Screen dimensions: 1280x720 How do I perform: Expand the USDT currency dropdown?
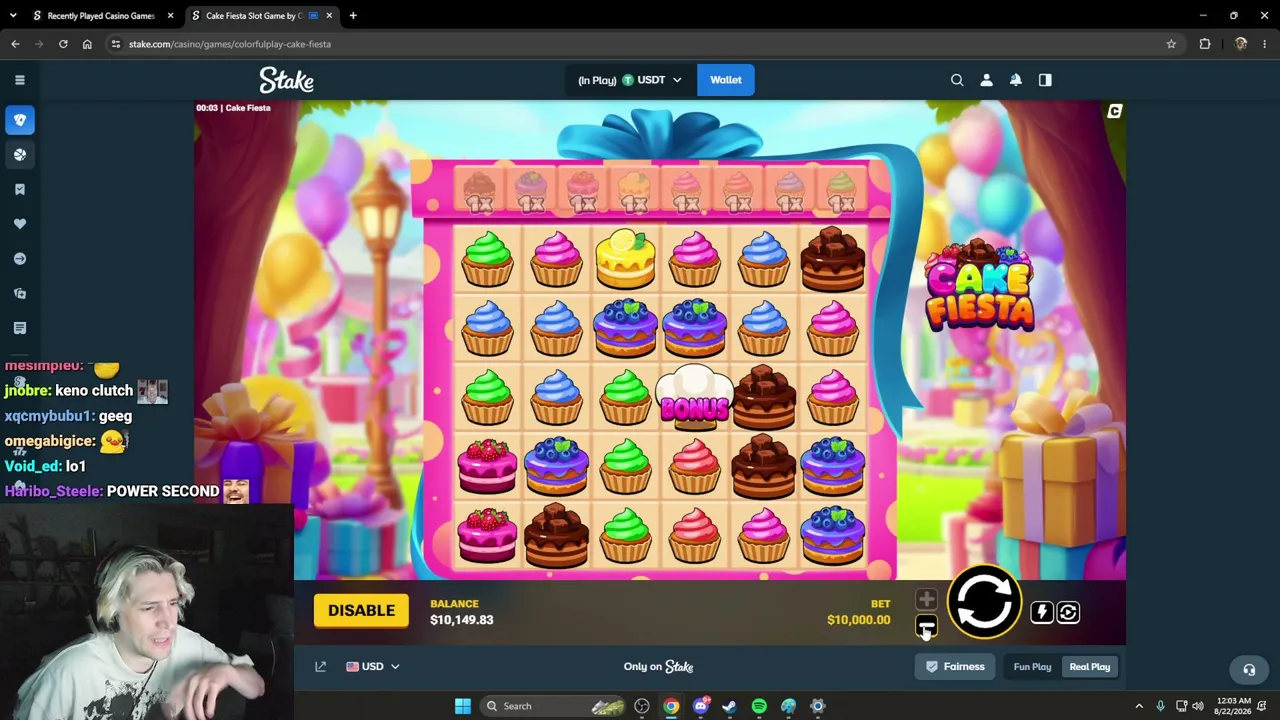(629, 80)
